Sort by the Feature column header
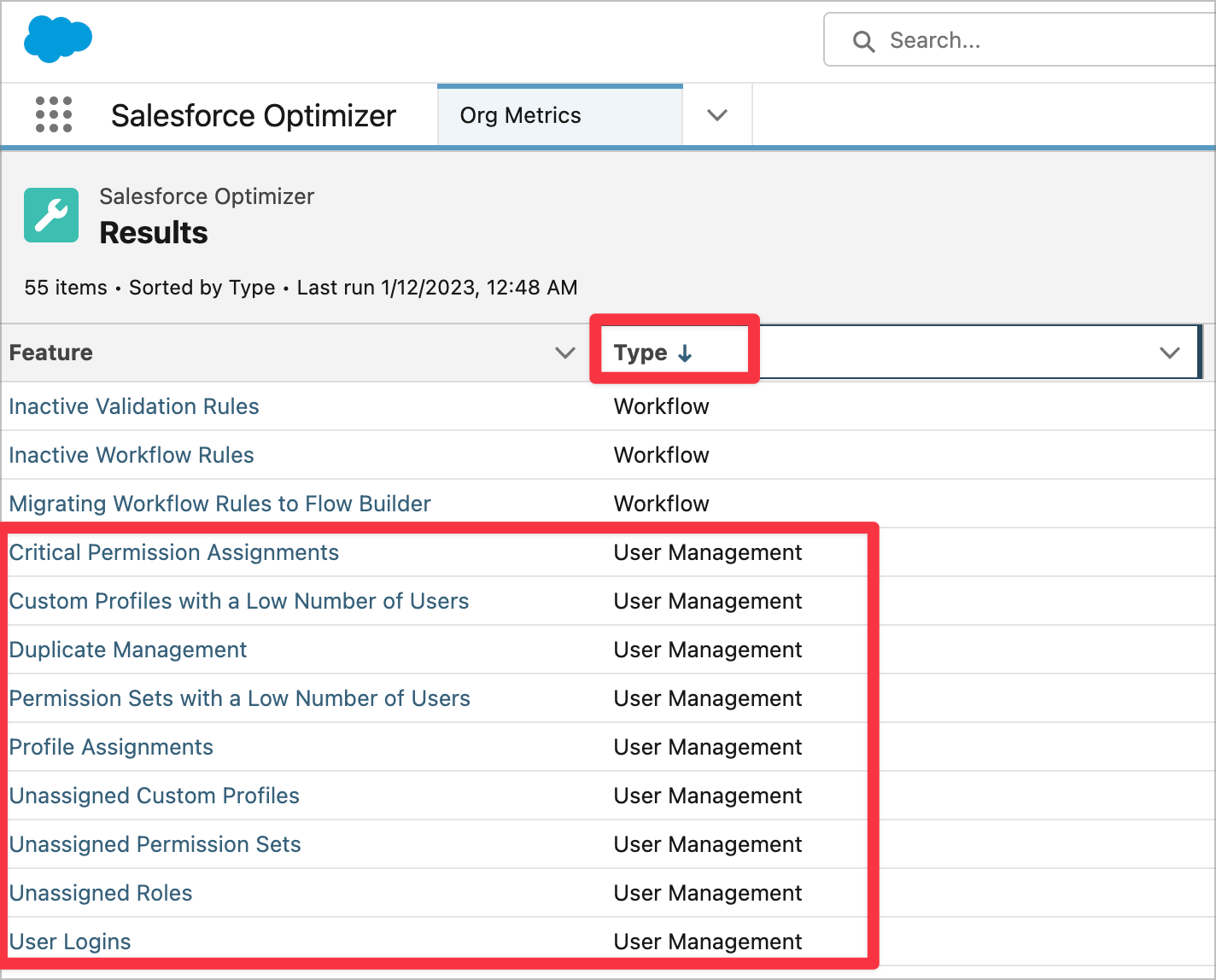Image resolution: width=1216 pixels, height=980 pixels. pyautogui.click(x=51, y=353)
